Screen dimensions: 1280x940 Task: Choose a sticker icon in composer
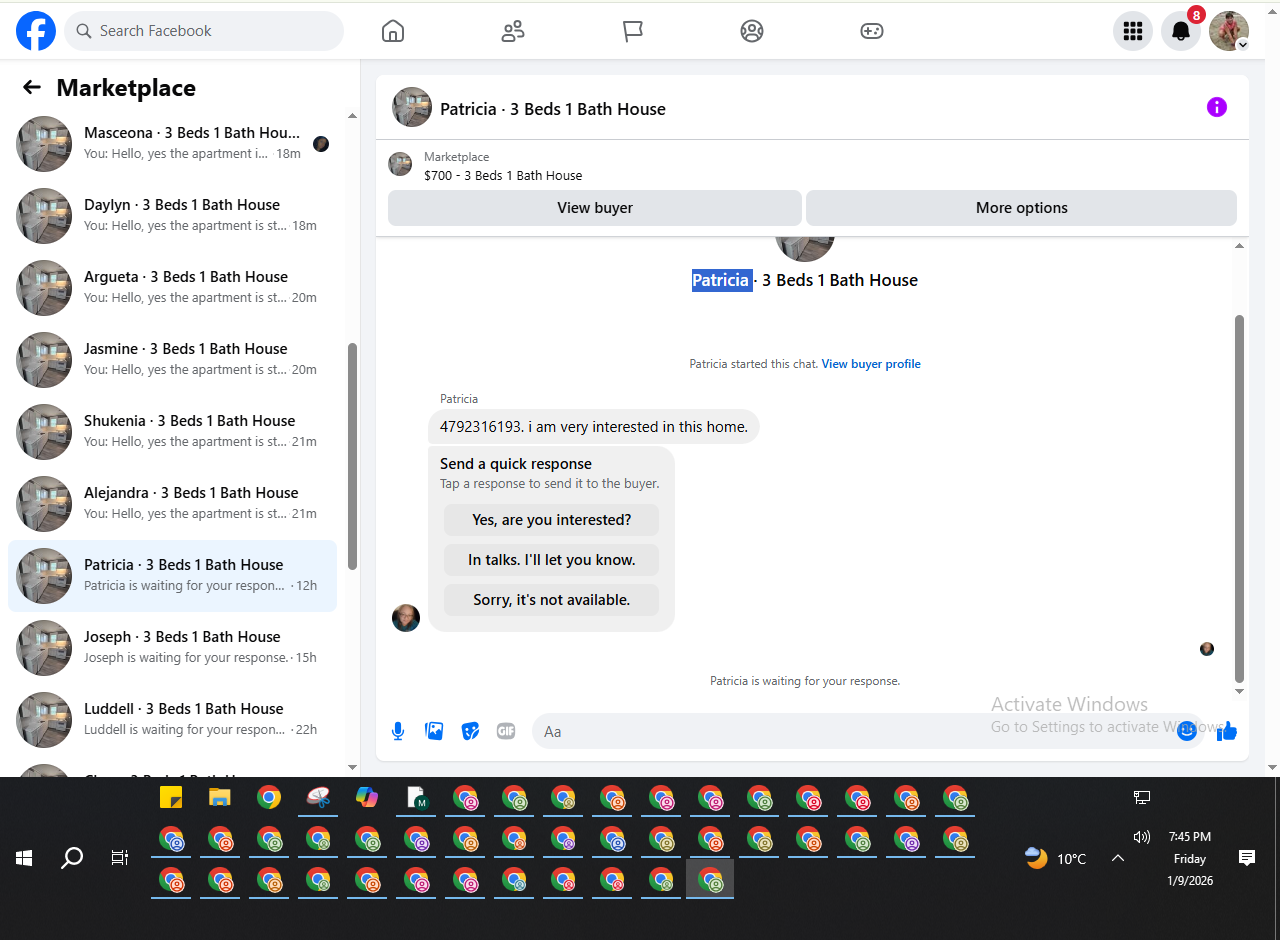click(x=470, y=731)
